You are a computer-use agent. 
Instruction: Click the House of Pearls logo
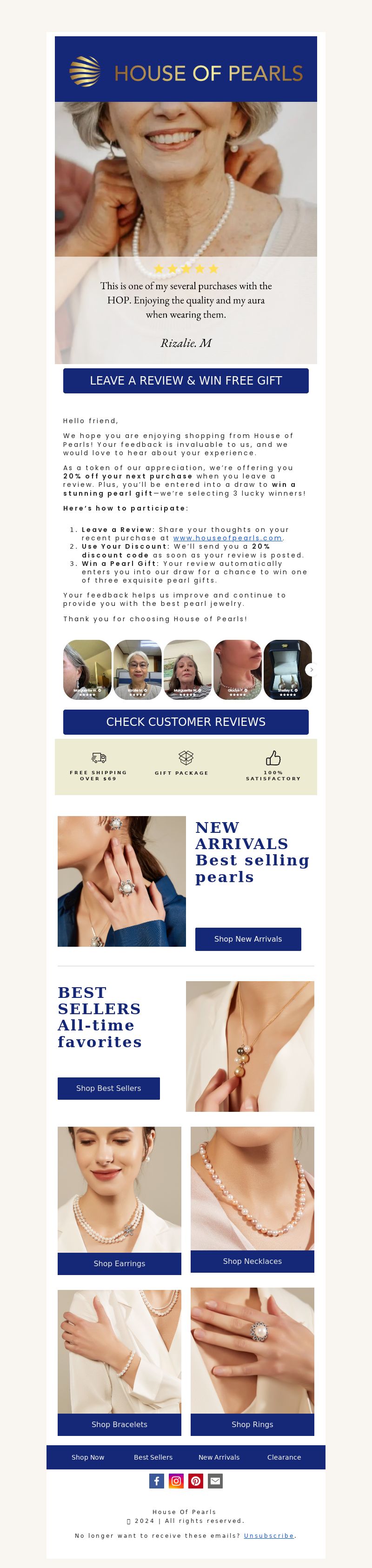coord(186,72)
